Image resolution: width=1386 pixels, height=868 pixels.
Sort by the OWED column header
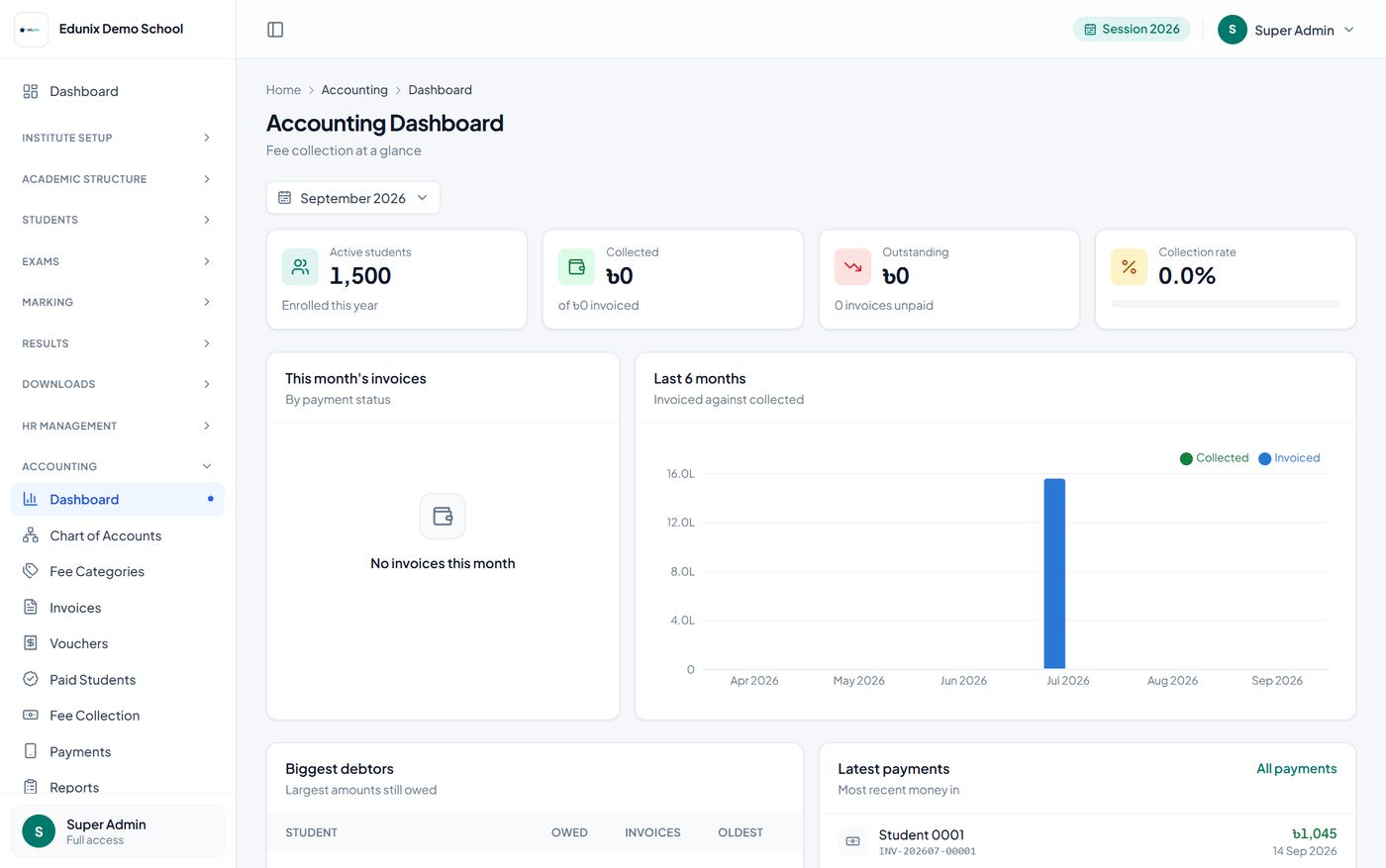569,832
